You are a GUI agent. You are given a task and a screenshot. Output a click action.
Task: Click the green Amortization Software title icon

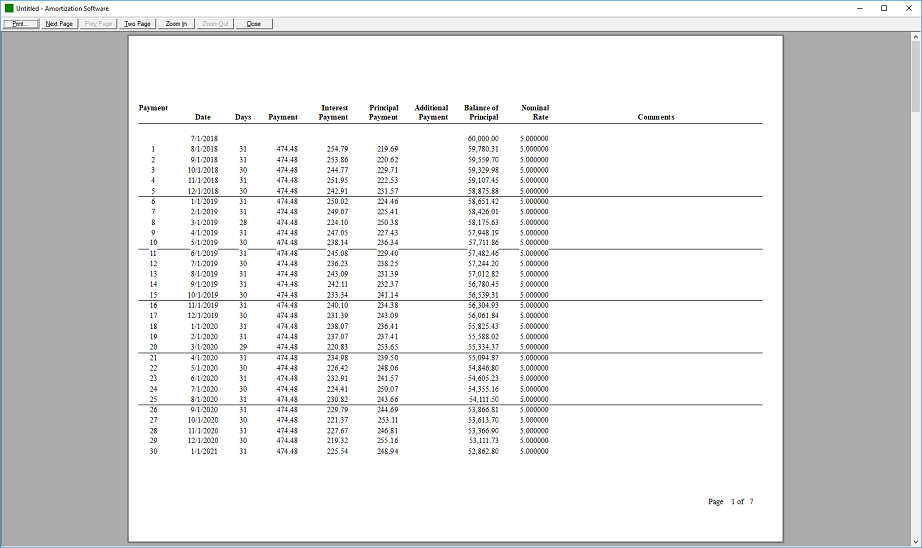click(9, 8)
